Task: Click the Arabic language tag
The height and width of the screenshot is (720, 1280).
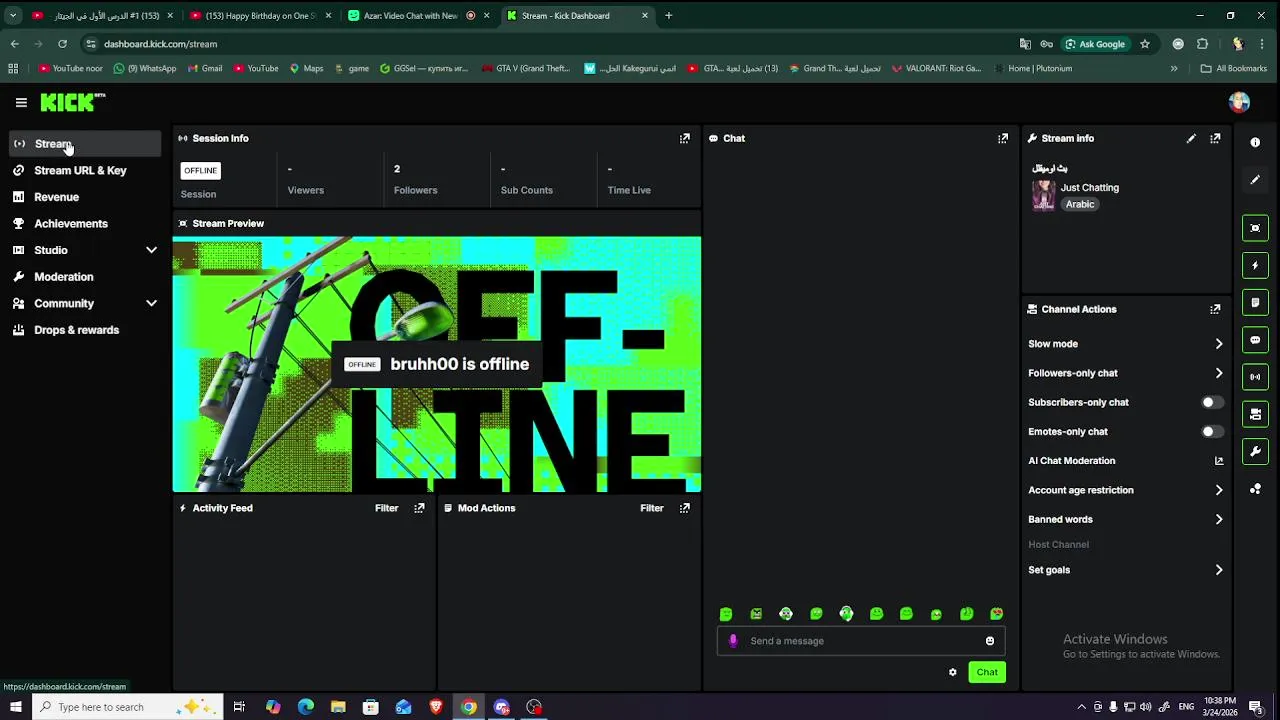Action: tap(1080, 204)
